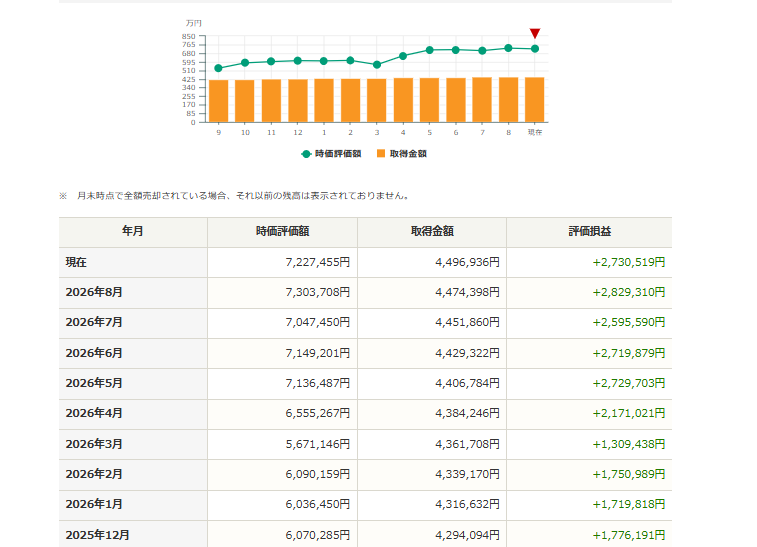Click the 取得金額 legend label

pyautogui.click(x=408, y=154)
